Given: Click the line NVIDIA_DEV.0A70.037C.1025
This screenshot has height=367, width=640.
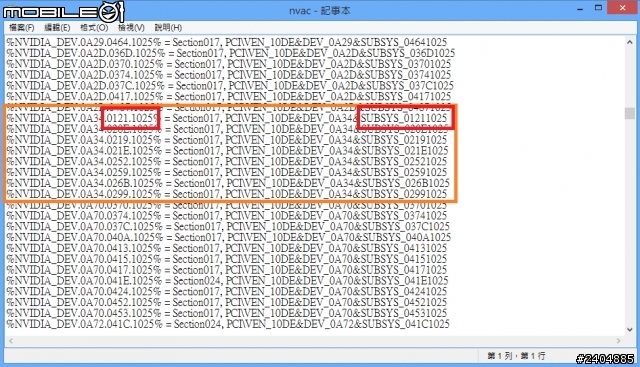Looking at the screenshot, I should pos(228,227).
